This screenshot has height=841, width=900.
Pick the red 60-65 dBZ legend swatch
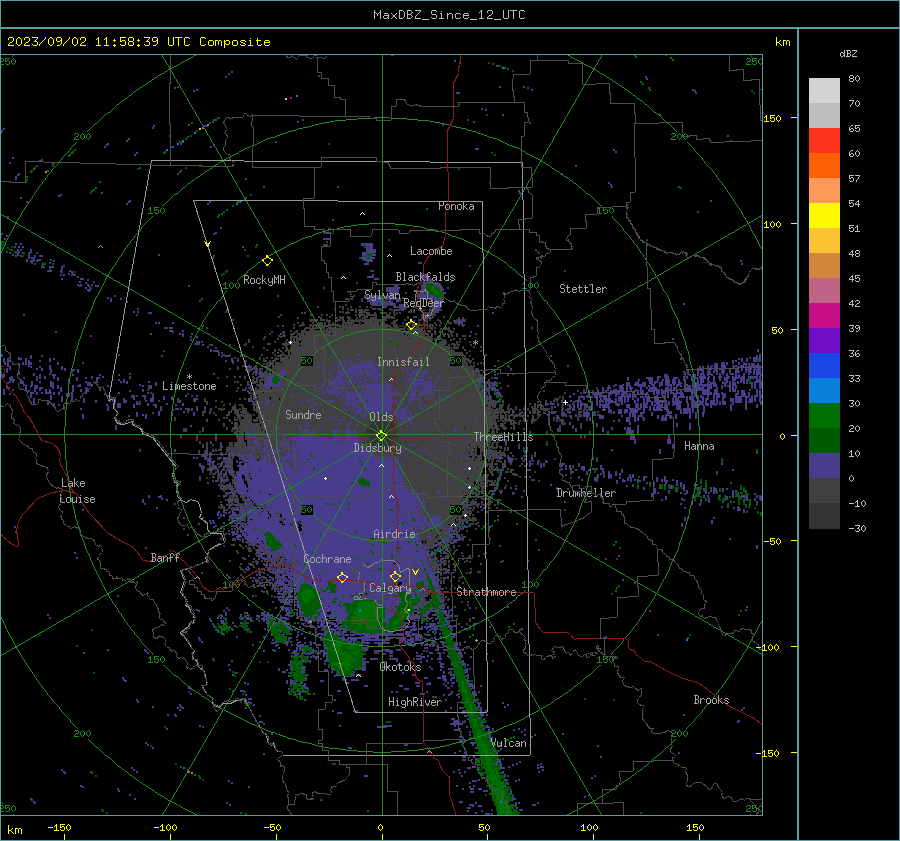pos(824,141)
